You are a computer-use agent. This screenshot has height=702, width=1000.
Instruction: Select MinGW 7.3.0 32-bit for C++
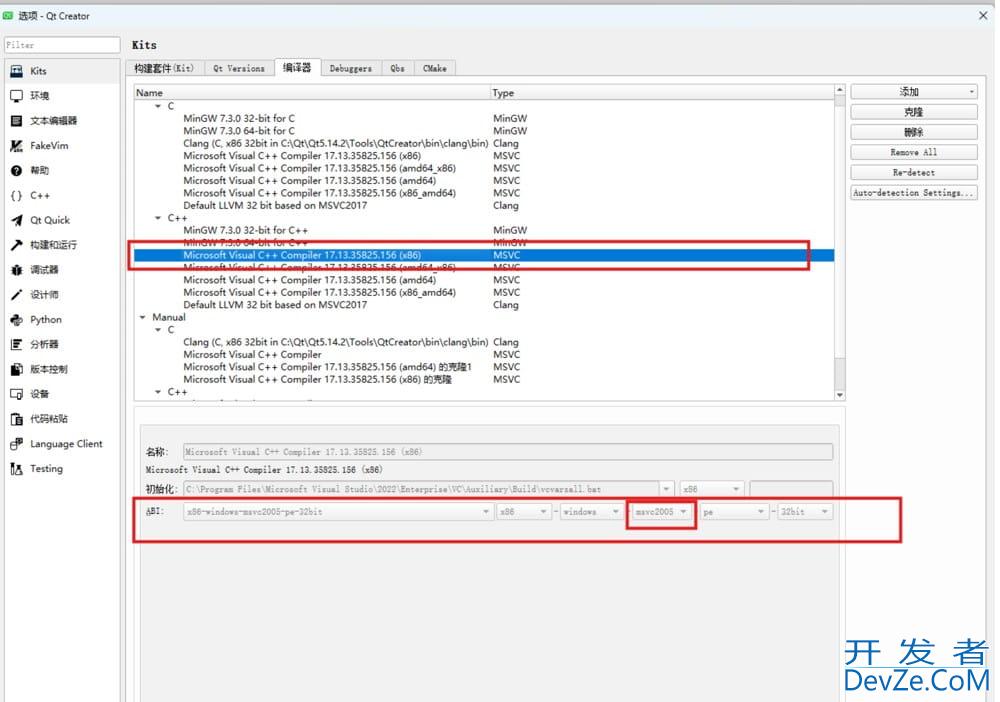[x=246, y=230]
